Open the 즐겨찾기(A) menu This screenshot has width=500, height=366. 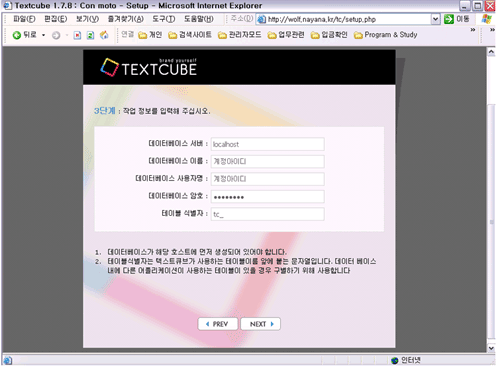125,19
